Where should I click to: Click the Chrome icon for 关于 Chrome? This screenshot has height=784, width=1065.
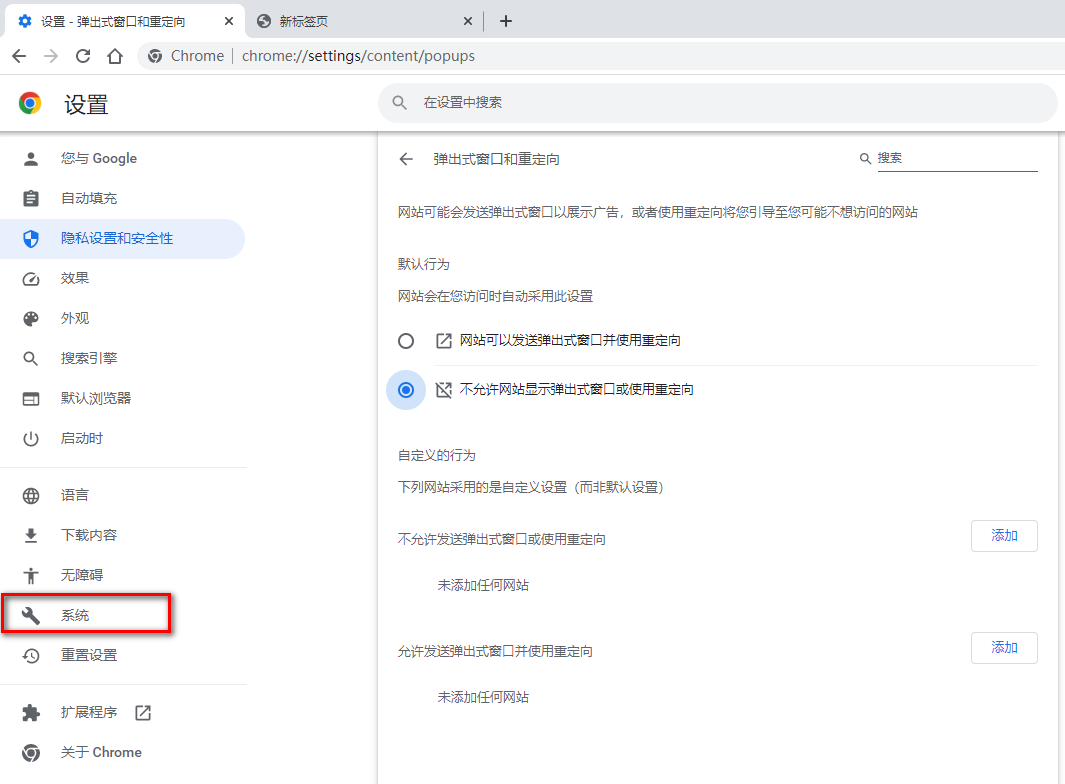click(x=31, y=753)
